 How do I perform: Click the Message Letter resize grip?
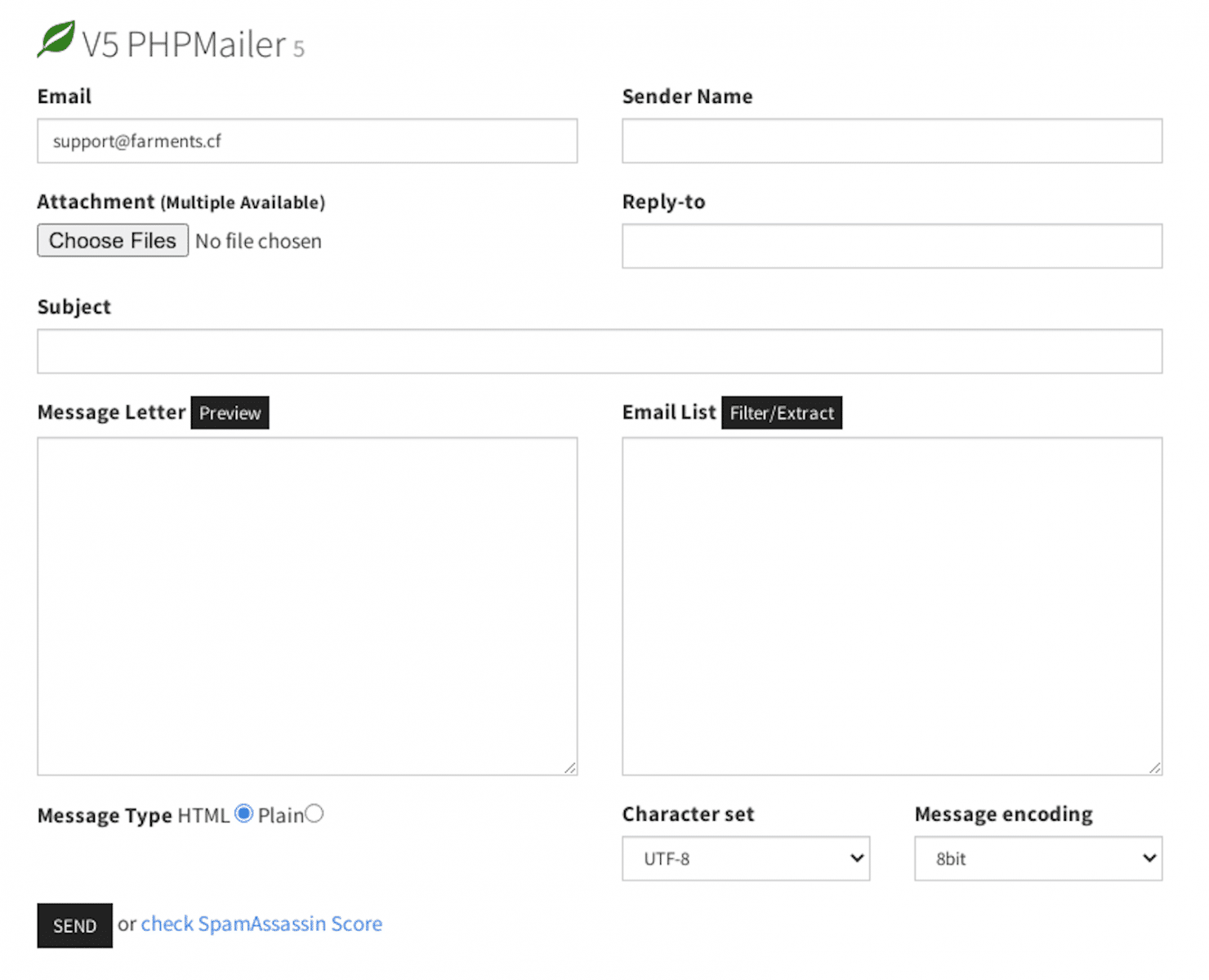coord(570,768)
